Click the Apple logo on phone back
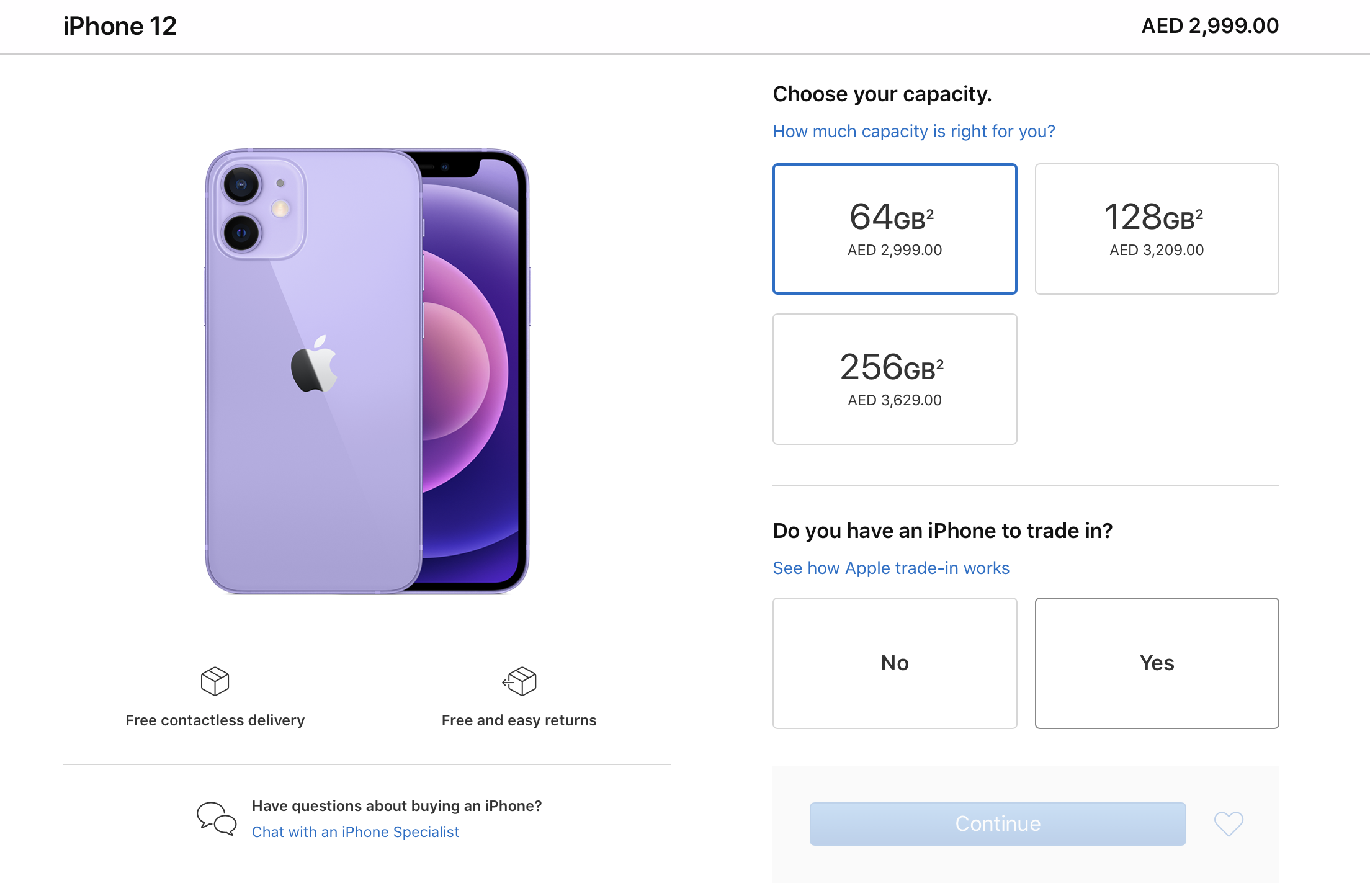This screenshot has width=1370, height=896. 315,365
